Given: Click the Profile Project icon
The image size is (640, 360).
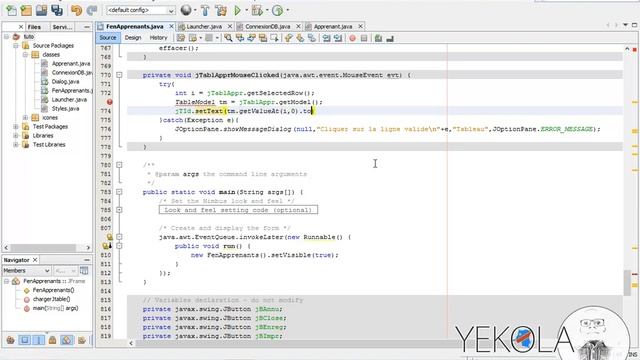Looking at the screenshot, I should 278,10.
